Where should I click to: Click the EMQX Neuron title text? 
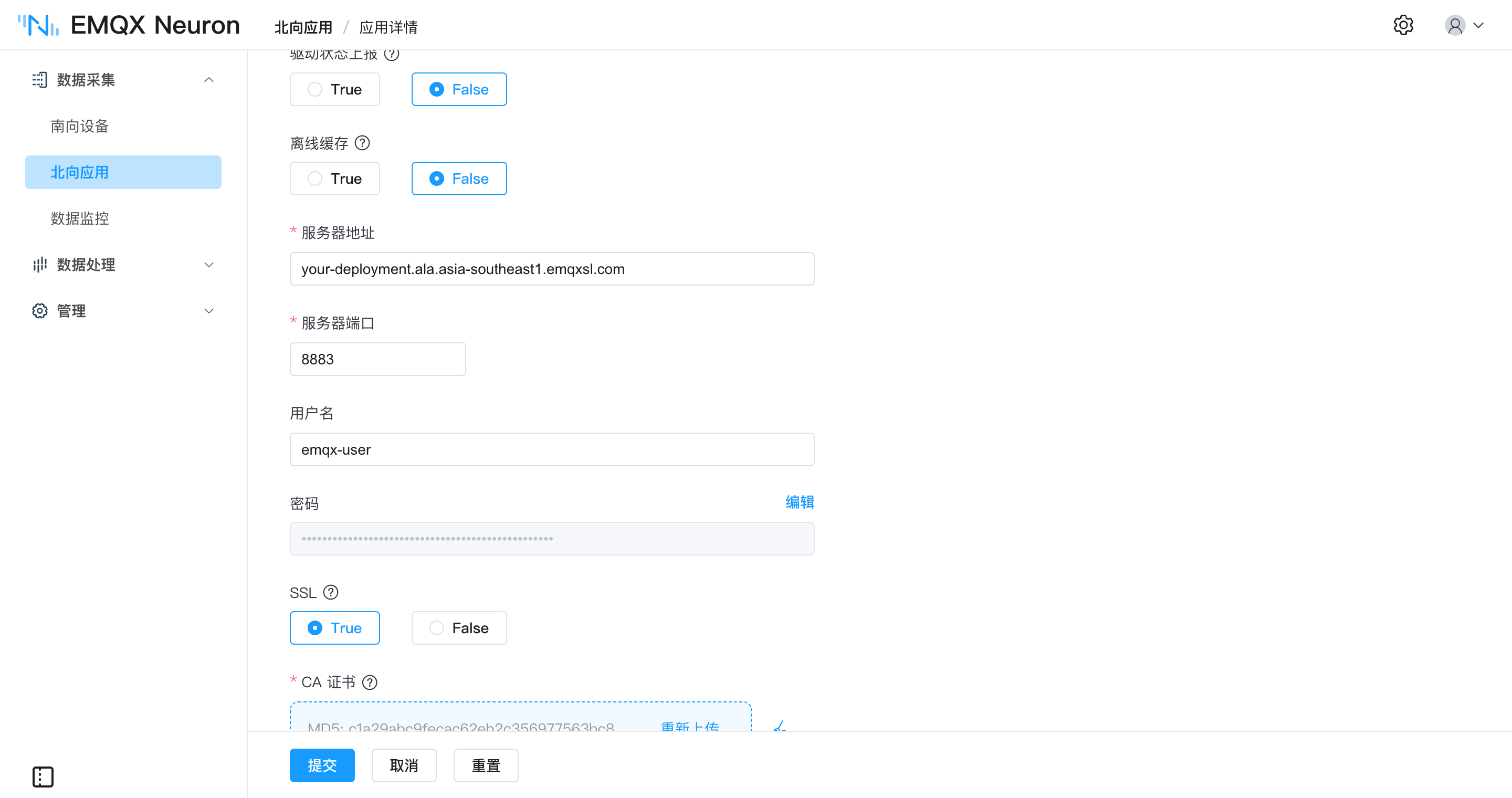[x=155, y=25]
